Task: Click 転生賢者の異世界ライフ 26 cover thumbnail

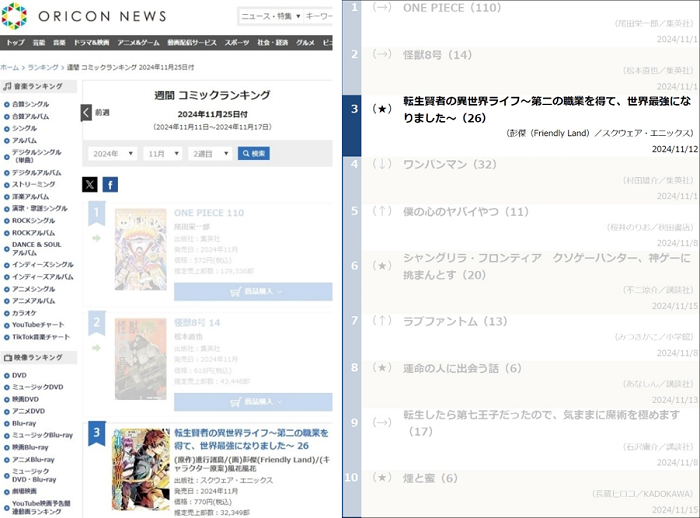Action: click(141, 469)
